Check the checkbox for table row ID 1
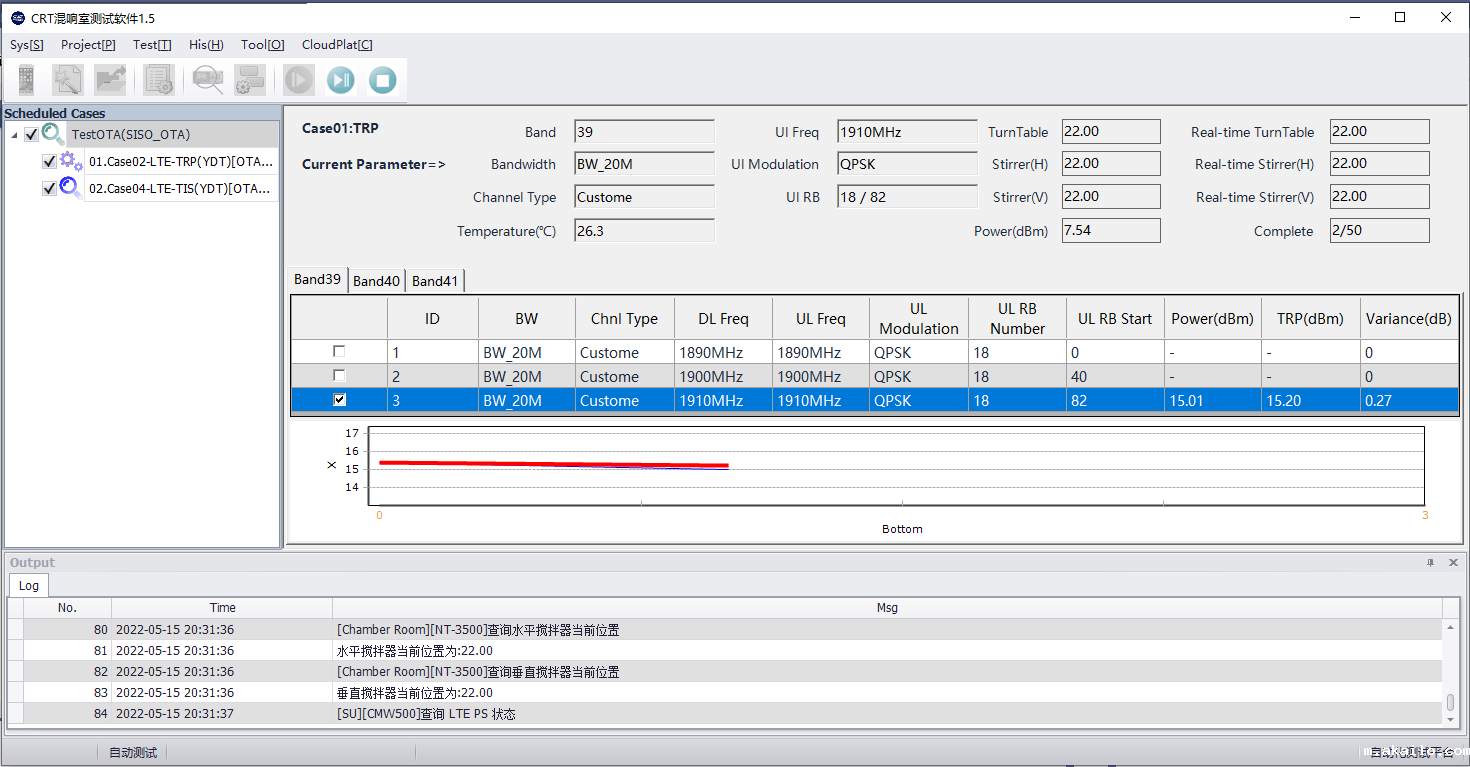The image size is (1470, 767). click(x=339, y=352)
